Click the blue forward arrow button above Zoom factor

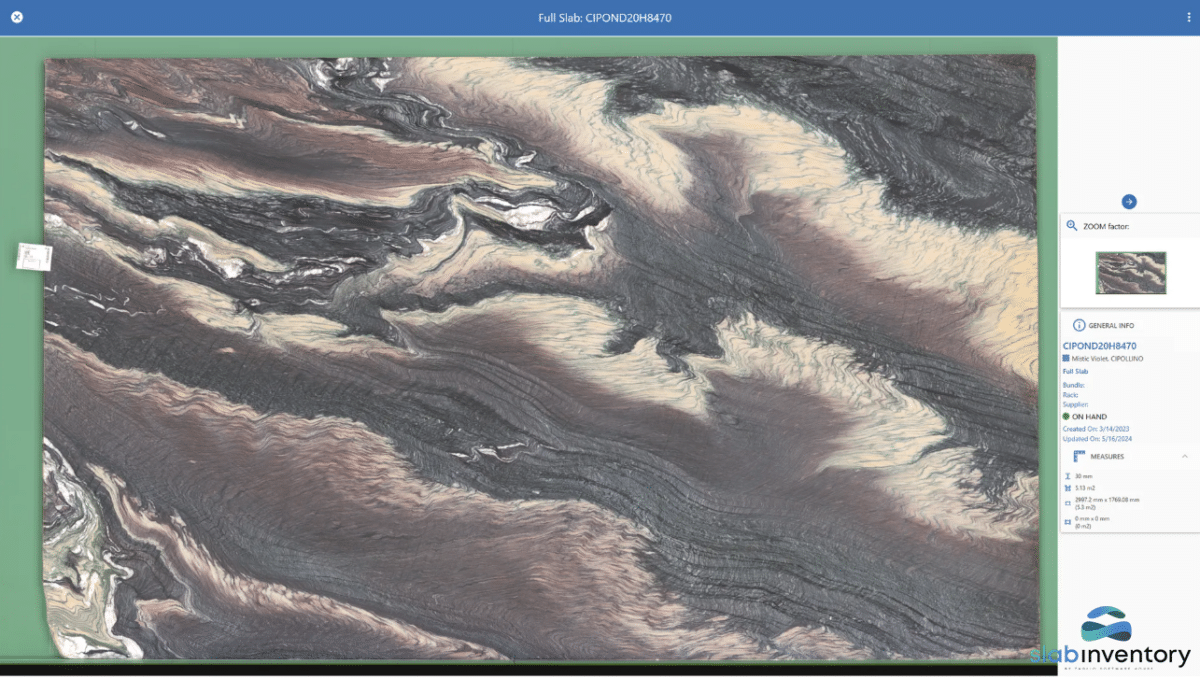(1128, 199)
